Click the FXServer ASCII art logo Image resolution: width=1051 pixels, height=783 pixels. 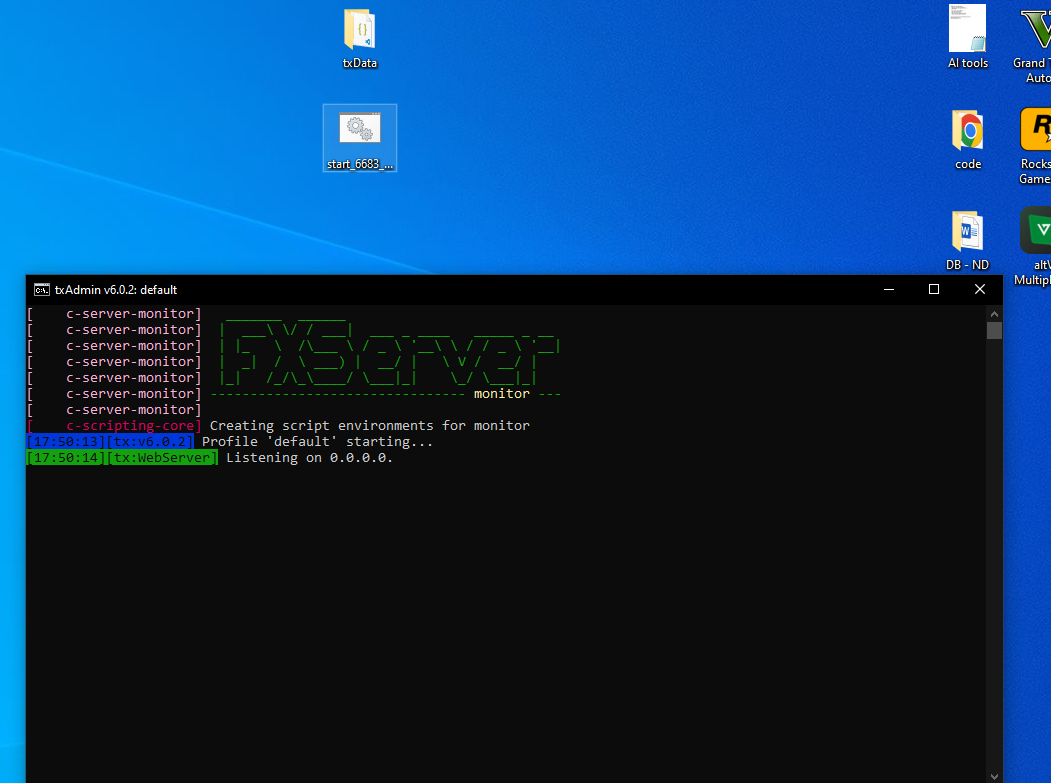click(x=390, y=346)
